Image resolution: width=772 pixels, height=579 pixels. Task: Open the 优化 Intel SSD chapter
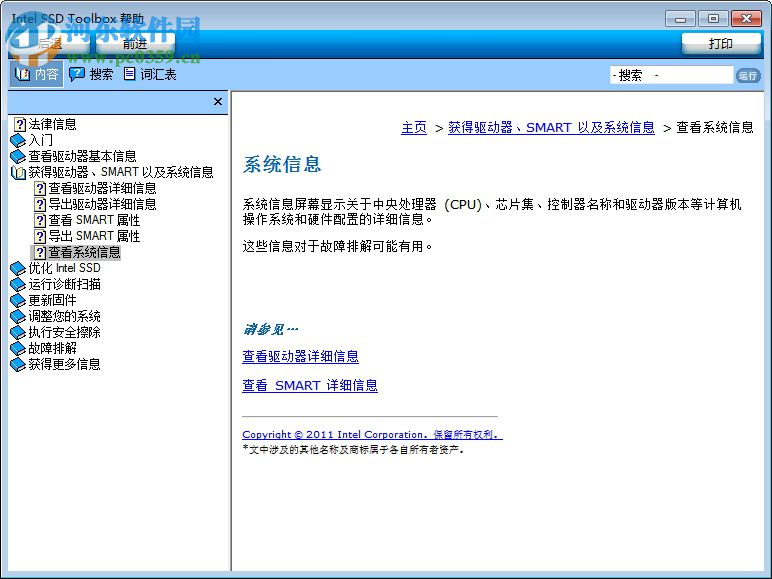[x=64, y=268]
